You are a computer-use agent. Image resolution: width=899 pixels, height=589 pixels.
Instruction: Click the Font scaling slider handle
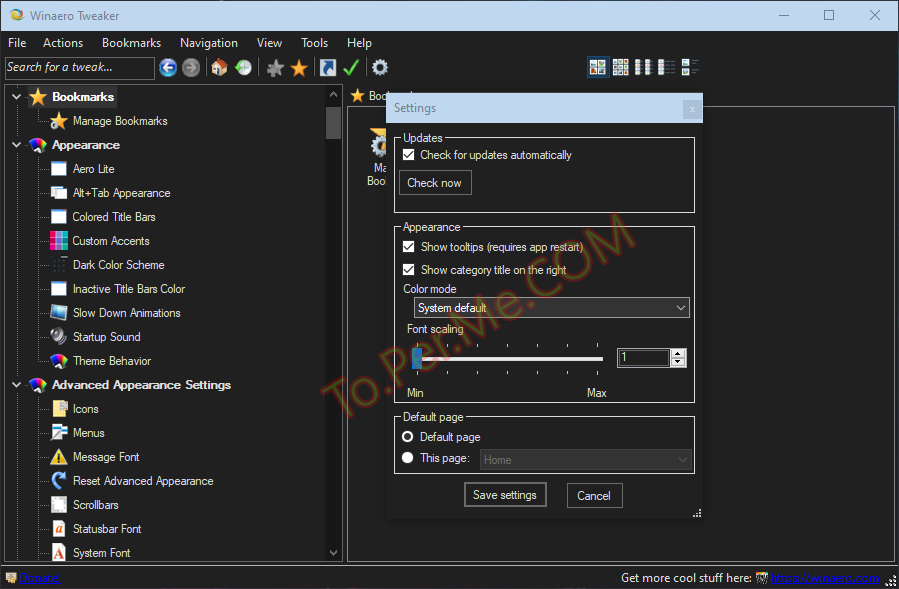click(417, 358)
